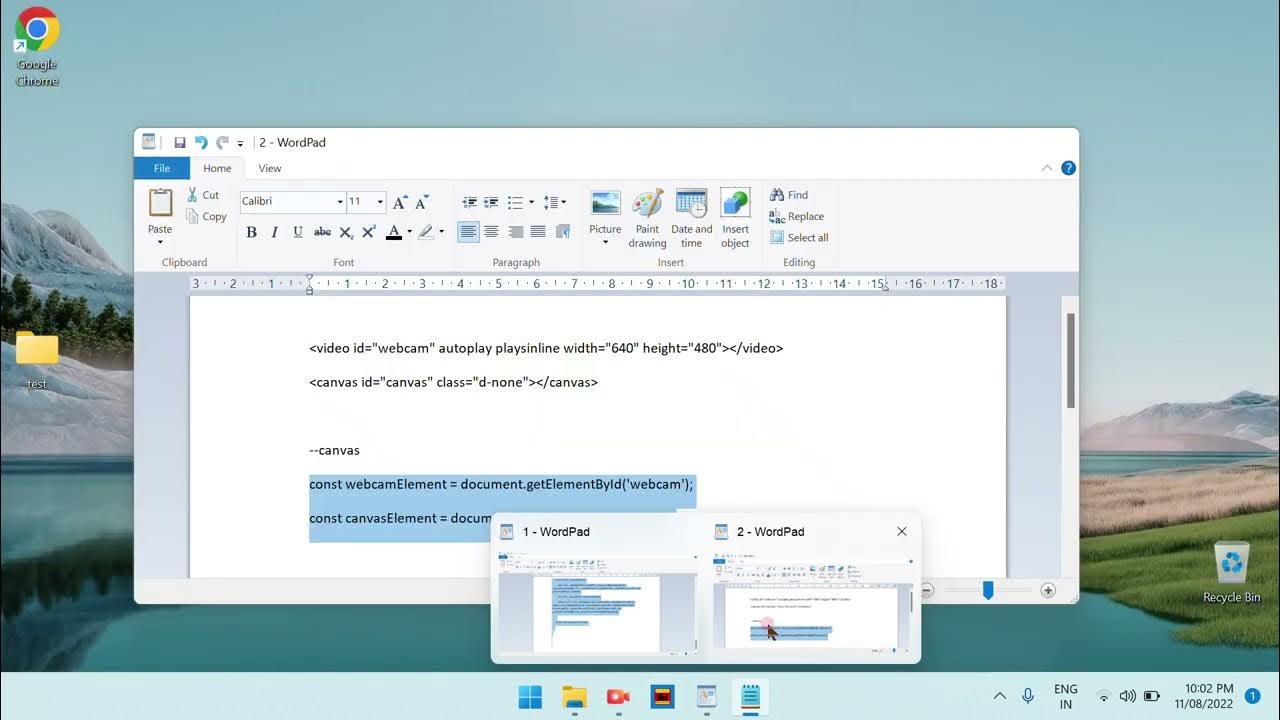Cut the selected text
Screen dimensions: 1280x720
203,195
